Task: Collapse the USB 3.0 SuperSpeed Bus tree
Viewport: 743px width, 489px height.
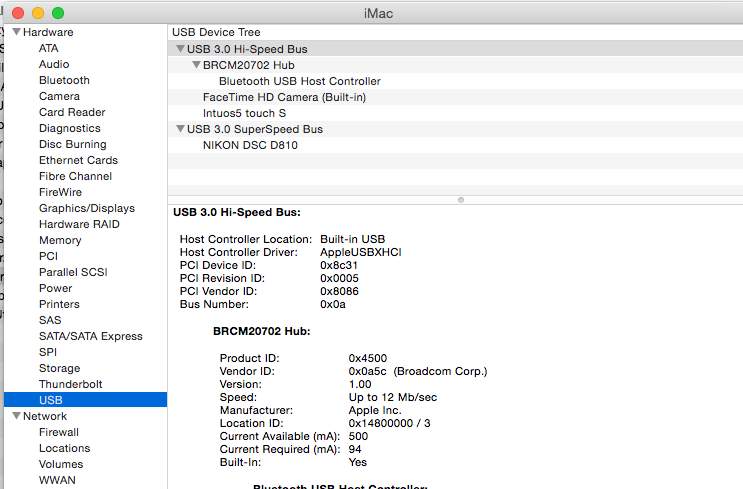Action: tap(180, 129)
